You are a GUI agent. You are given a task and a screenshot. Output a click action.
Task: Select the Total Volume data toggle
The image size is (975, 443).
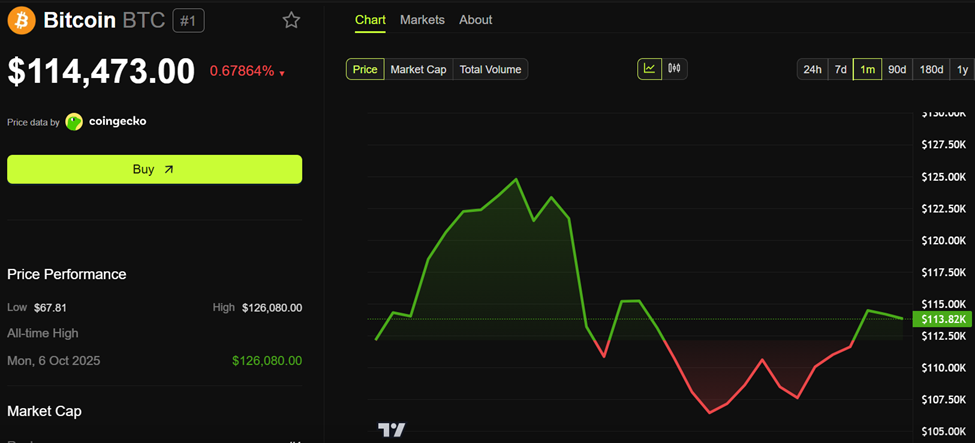coord(490,69)
